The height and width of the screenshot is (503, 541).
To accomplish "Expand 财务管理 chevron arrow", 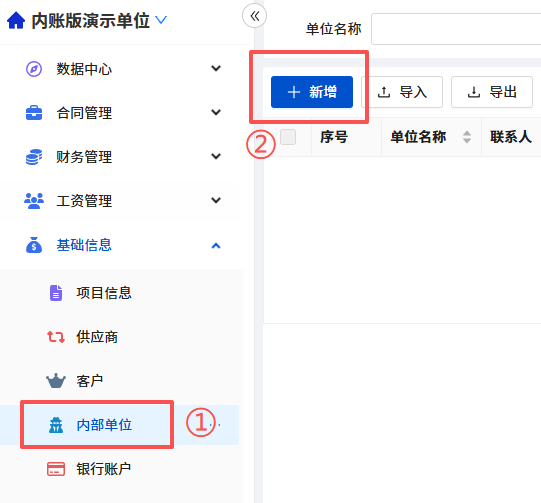I will [216, 156].
